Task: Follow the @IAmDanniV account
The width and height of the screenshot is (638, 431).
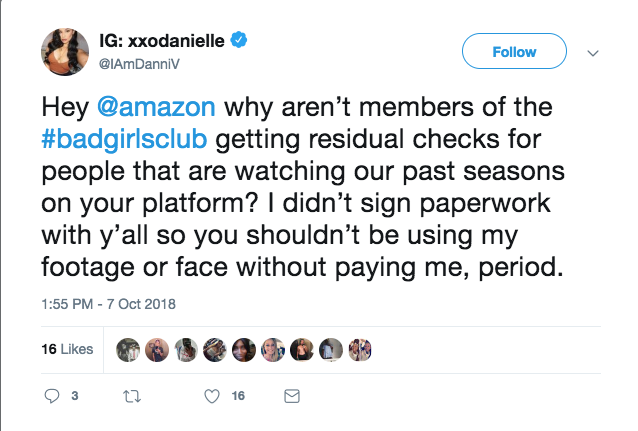Action: point(514,51)
